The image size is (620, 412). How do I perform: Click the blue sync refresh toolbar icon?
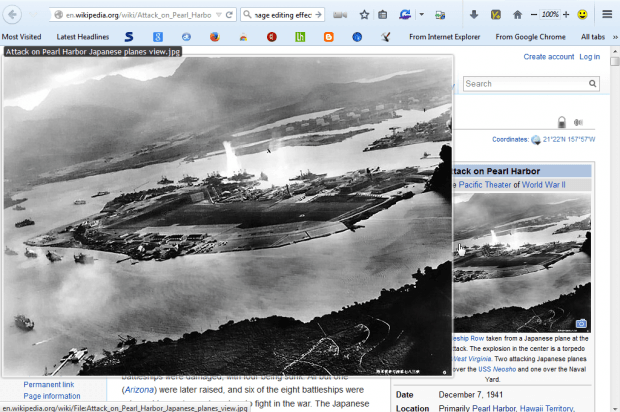(x=405, y=15)
